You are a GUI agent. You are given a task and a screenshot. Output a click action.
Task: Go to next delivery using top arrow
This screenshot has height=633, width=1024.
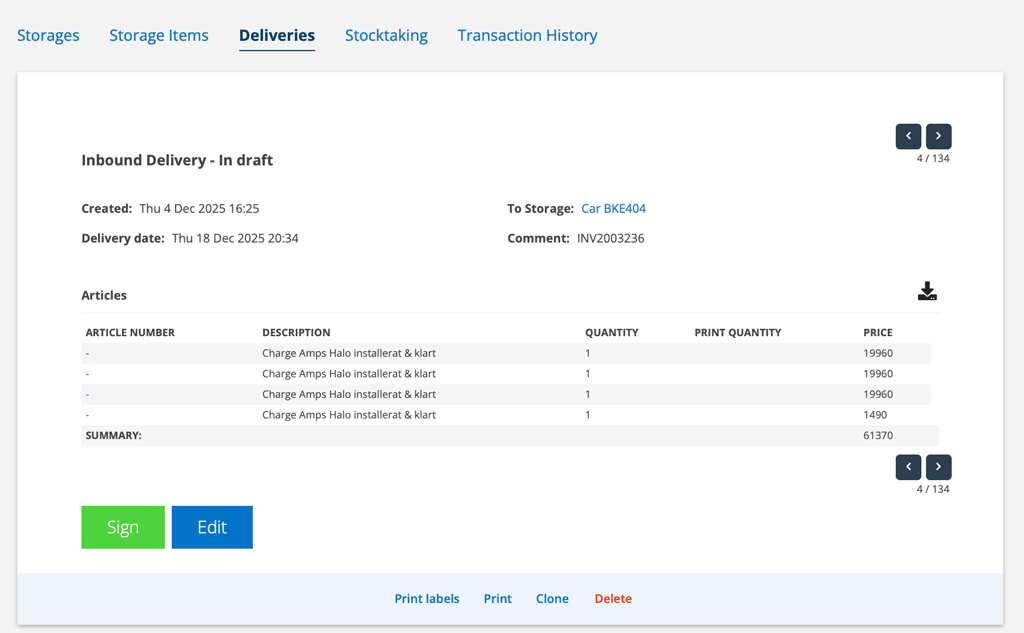pos(938,136)
